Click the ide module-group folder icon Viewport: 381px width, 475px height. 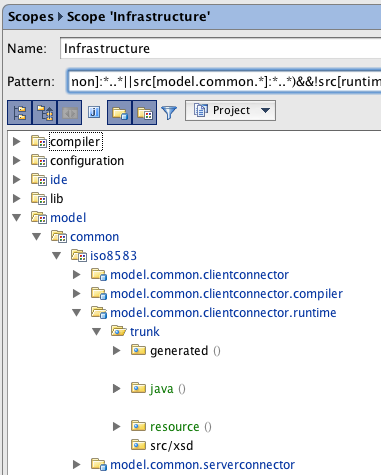[x=39, y=180]
